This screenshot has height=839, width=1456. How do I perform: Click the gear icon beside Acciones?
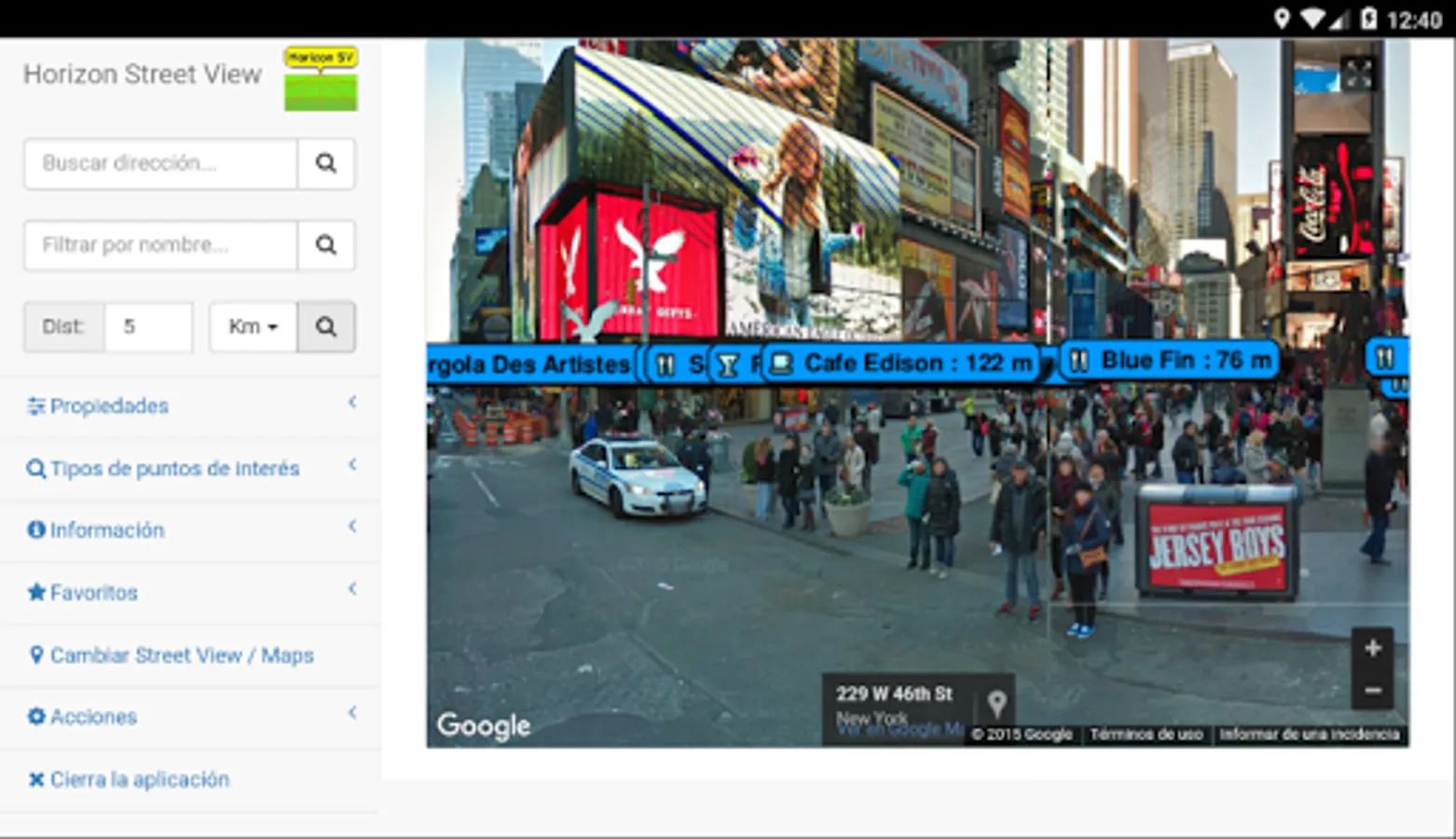click(x=36, y=716)
